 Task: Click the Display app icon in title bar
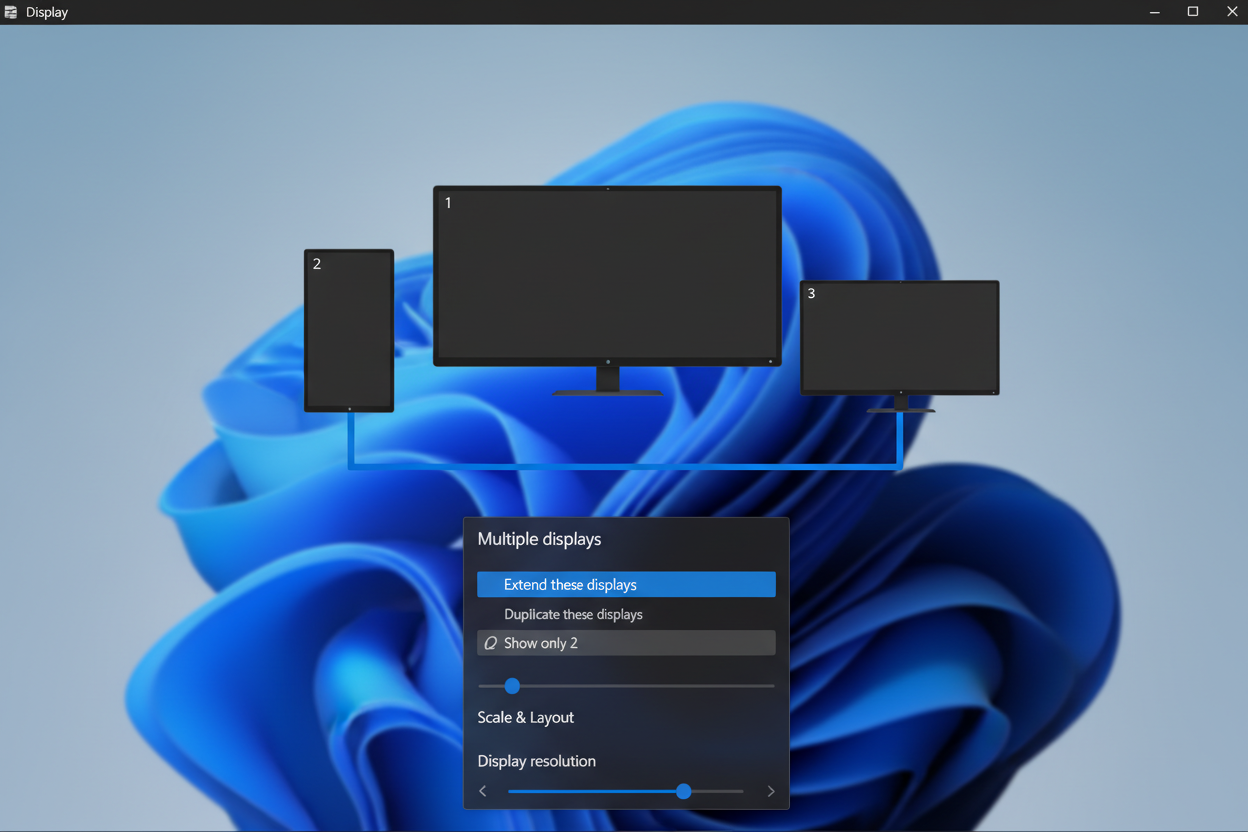pyautogui.click(x=11, y=12)
